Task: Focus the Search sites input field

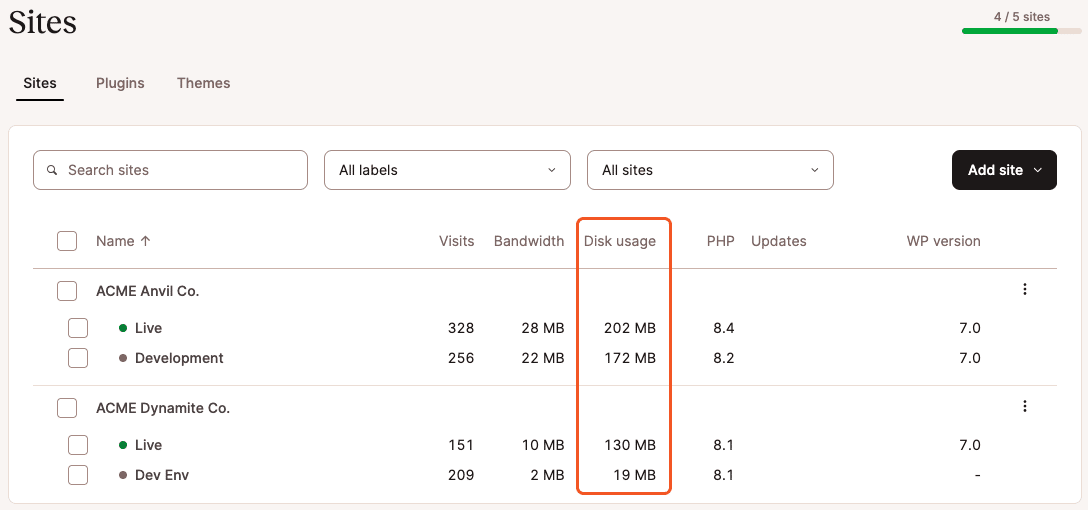Action: tap(170, 170)
